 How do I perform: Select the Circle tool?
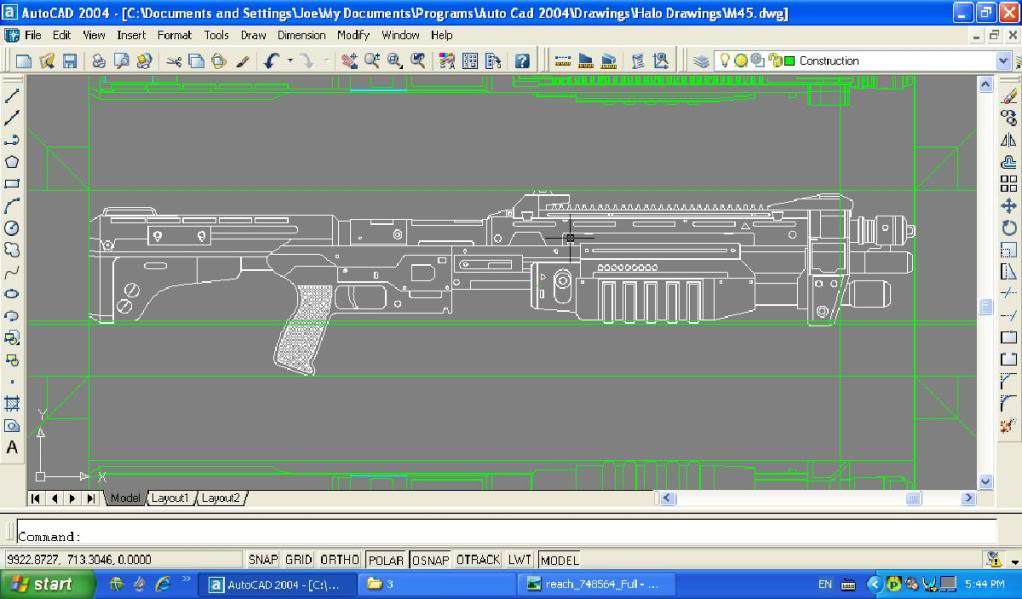[x=12, y=228]
